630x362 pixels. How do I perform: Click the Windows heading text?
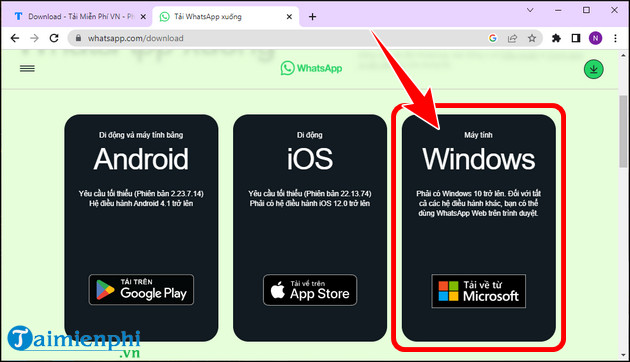pos(479,159)
